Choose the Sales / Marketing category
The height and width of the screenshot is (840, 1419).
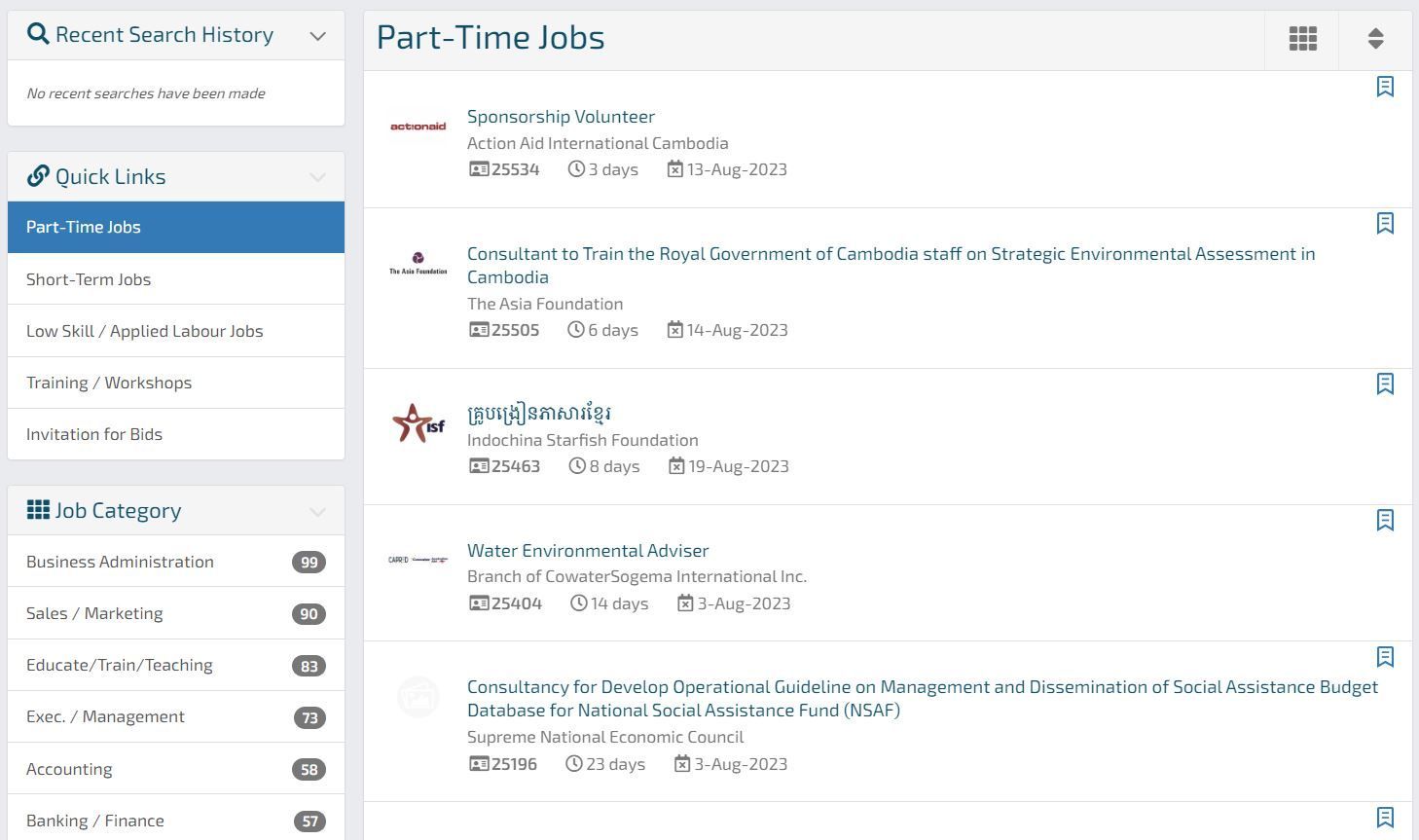click(94, 613)
